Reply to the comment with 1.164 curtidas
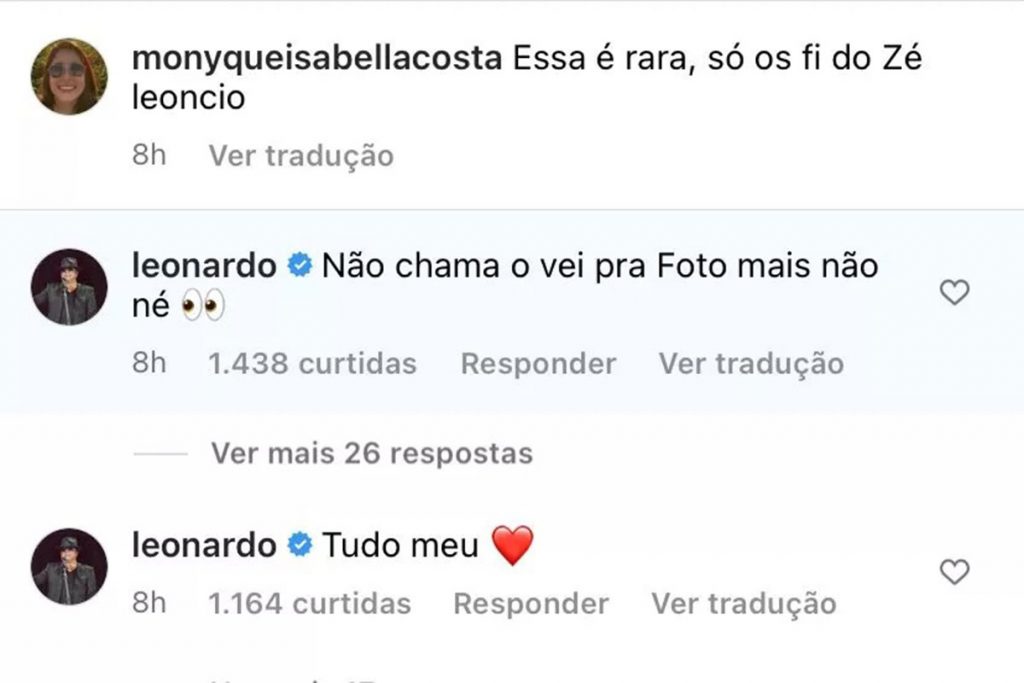This screenshot has width=1024, height=683. click(531, 603)
